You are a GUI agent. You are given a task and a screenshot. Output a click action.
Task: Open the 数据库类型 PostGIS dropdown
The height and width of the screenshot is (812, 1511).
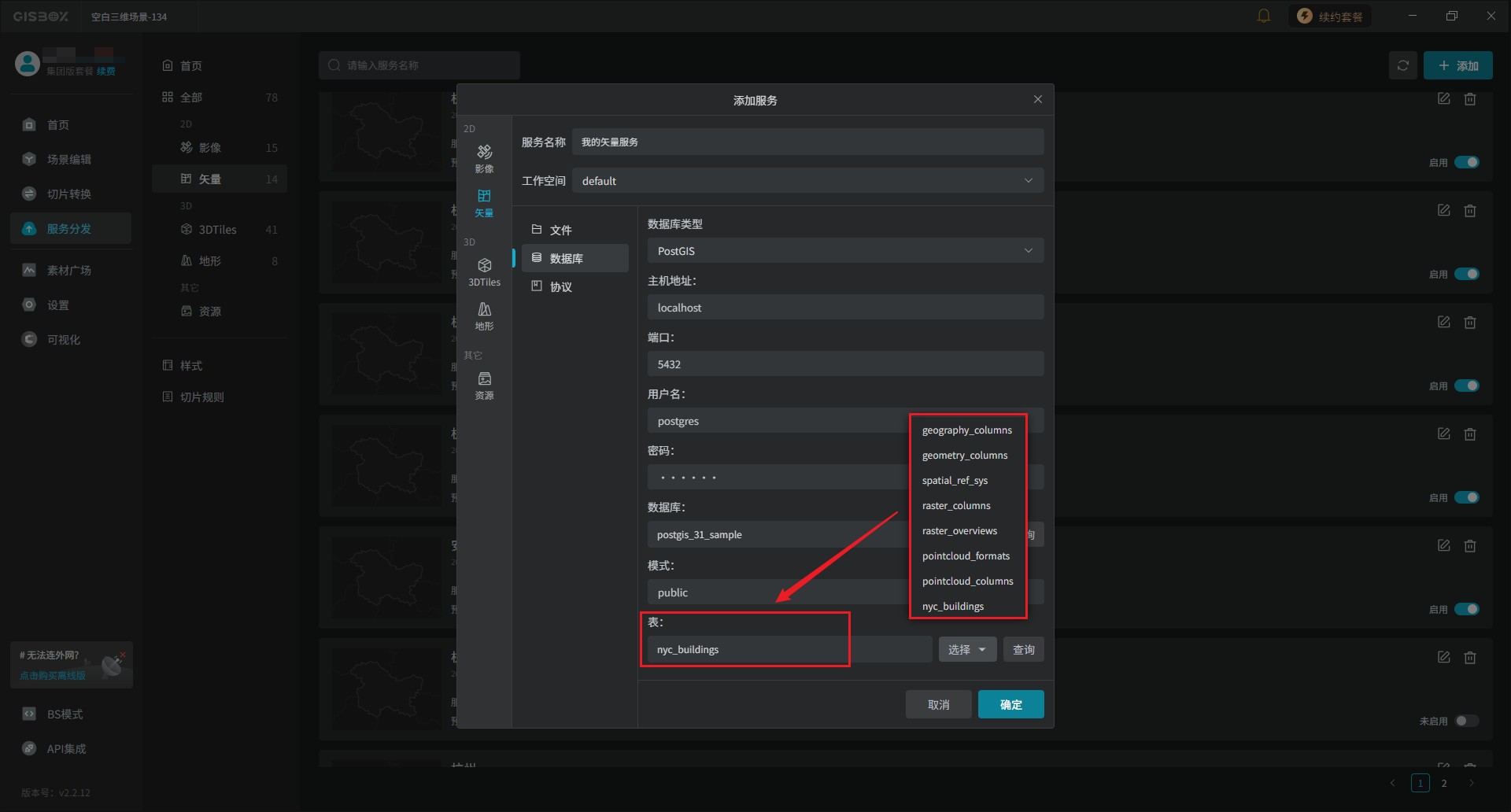(845, 250)
